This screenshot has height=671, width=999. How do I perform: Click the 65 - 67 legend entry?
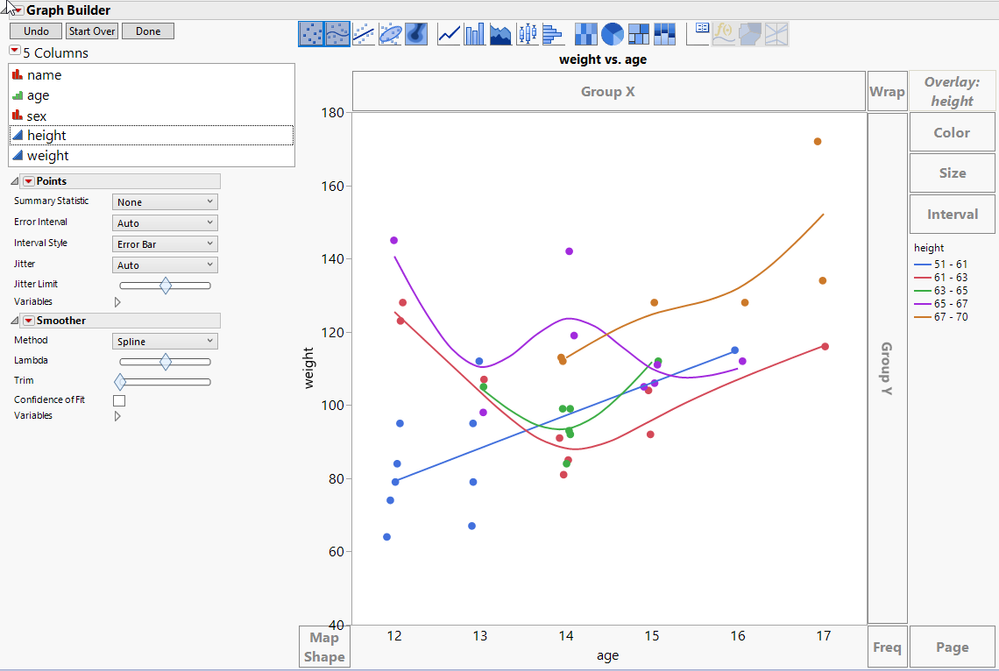941,304
